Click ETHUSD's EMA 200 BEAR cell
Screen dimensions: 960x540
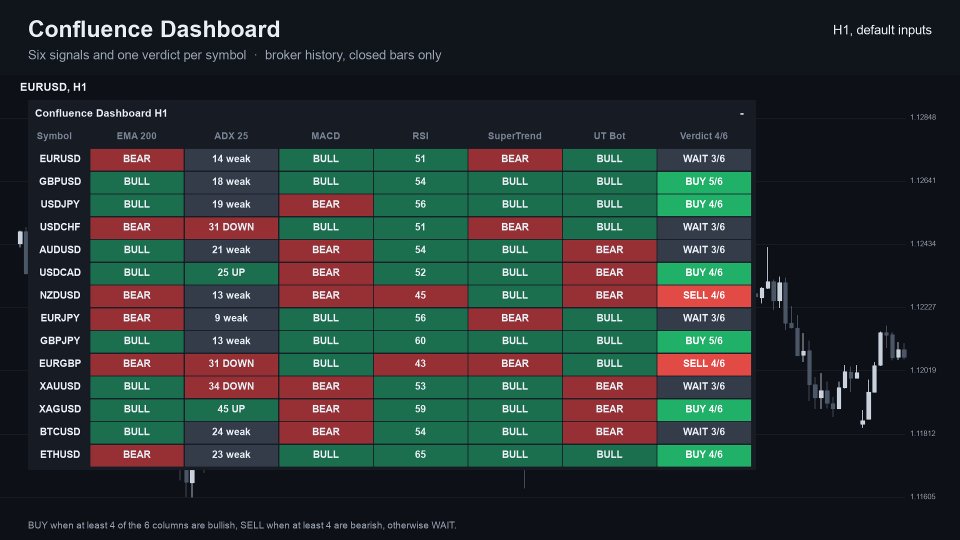point(137,454)
